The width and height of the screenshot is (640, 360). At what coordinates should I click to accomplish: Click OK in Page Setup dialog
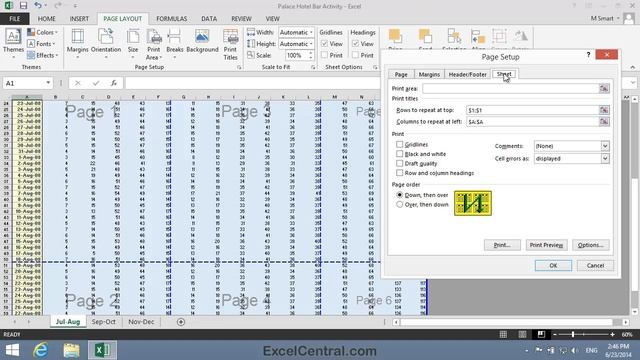pos(553,265)
